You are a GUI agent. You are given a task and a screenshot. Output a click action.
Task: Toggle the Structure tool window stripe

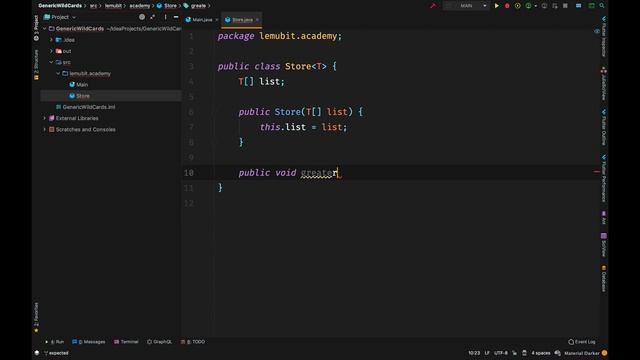tap(36, 64)
